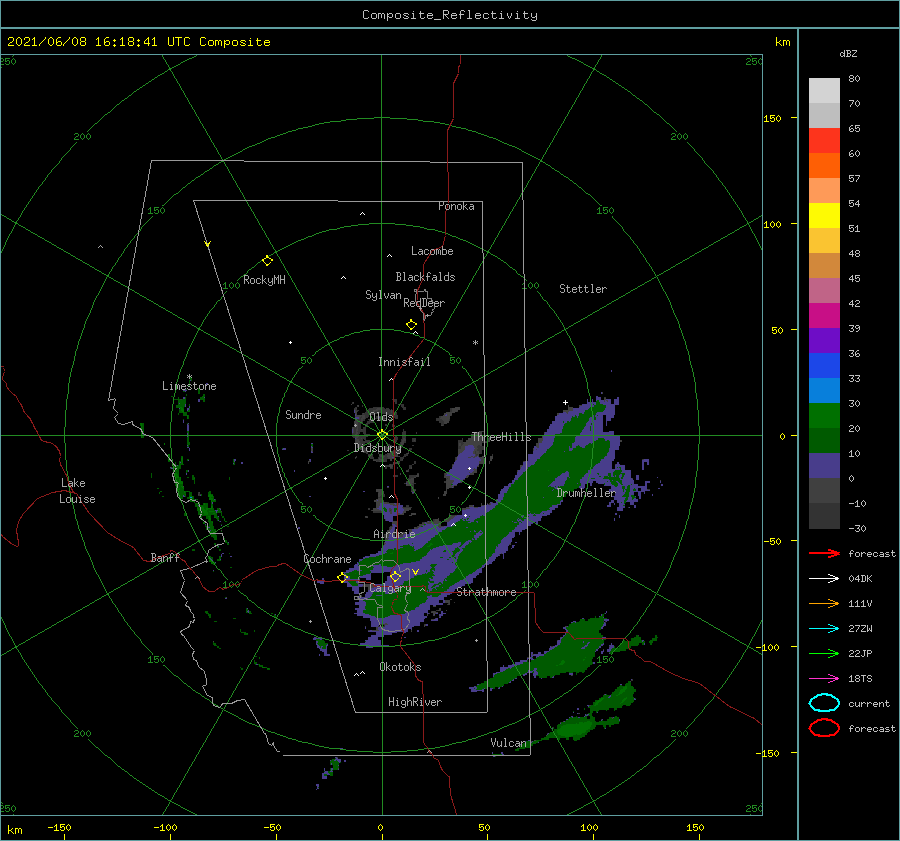Pick the magenta 39-42 dBZ swatch
The width and height of the screenshot is (900, 841).
(x=824, y=316)
